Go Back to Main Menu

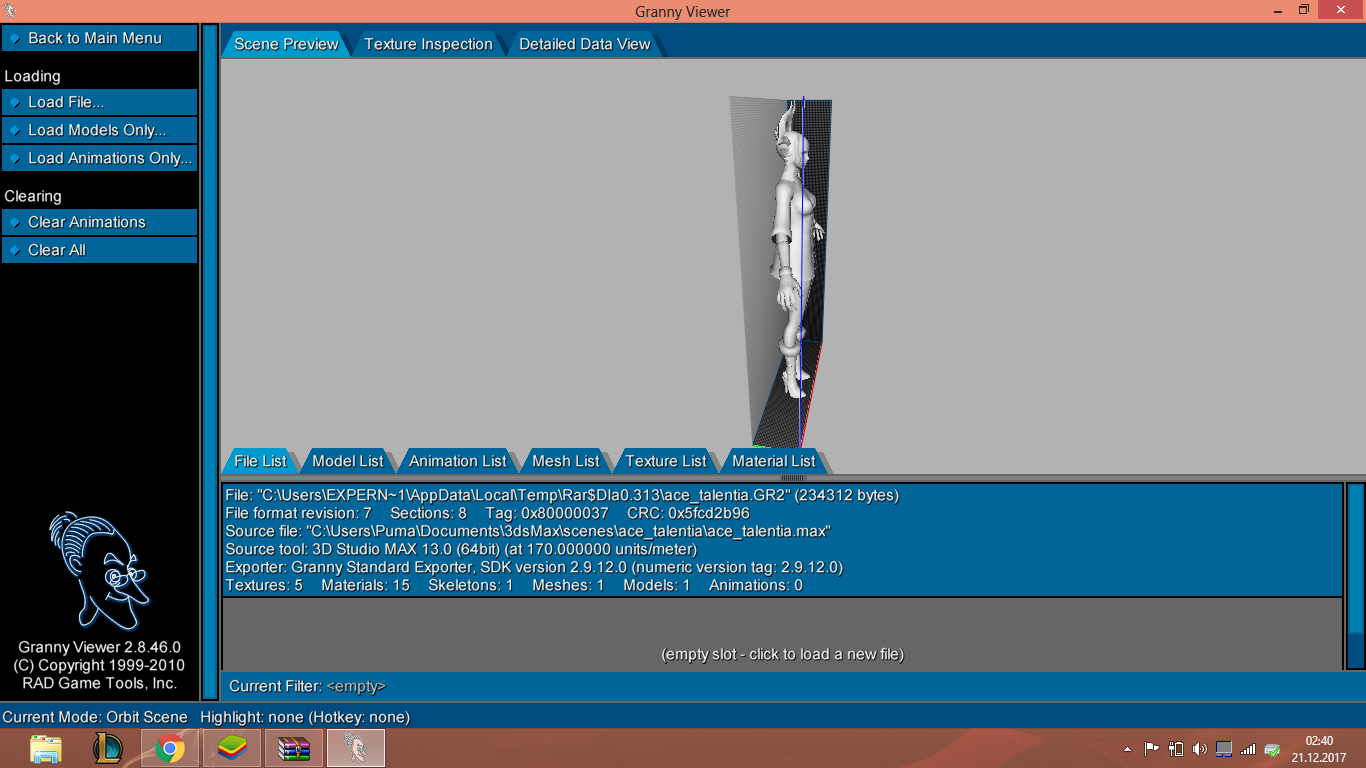tap(99, 38)
